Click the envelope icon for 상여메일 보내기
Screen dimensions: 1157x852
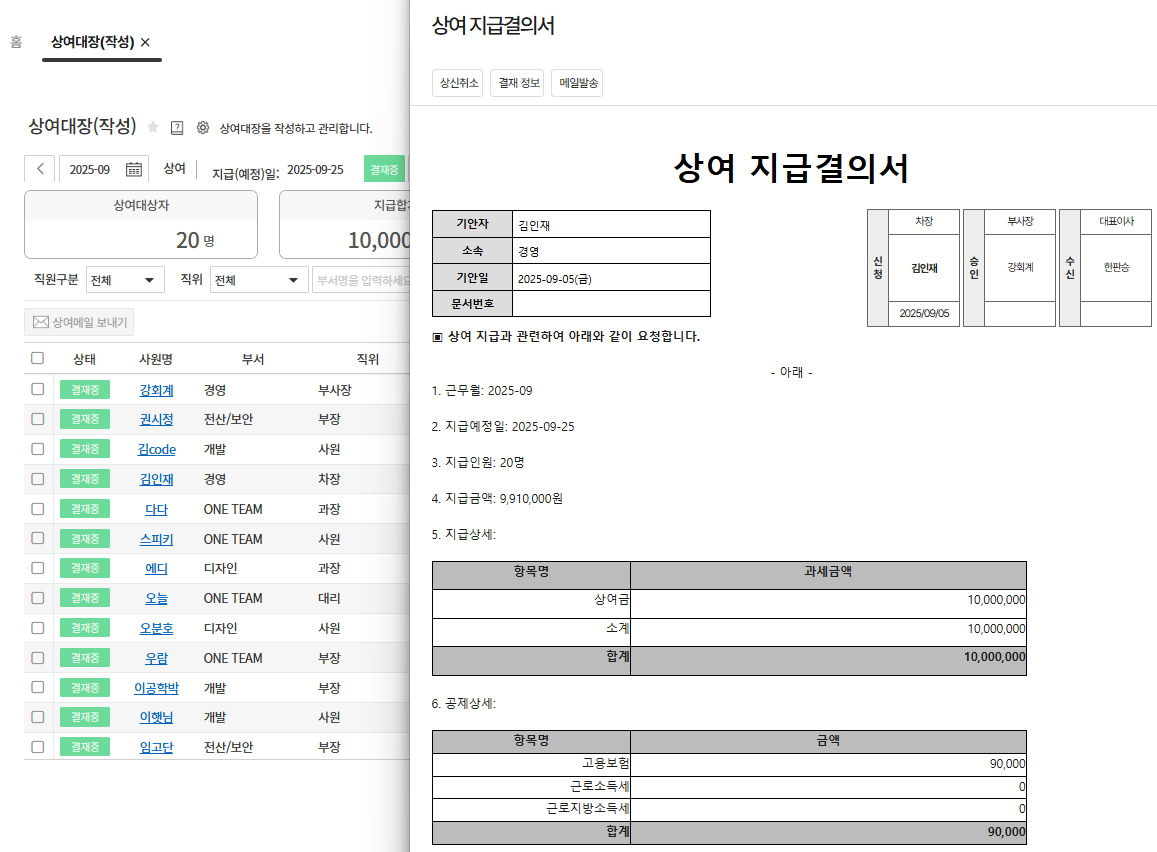point(41,322)
